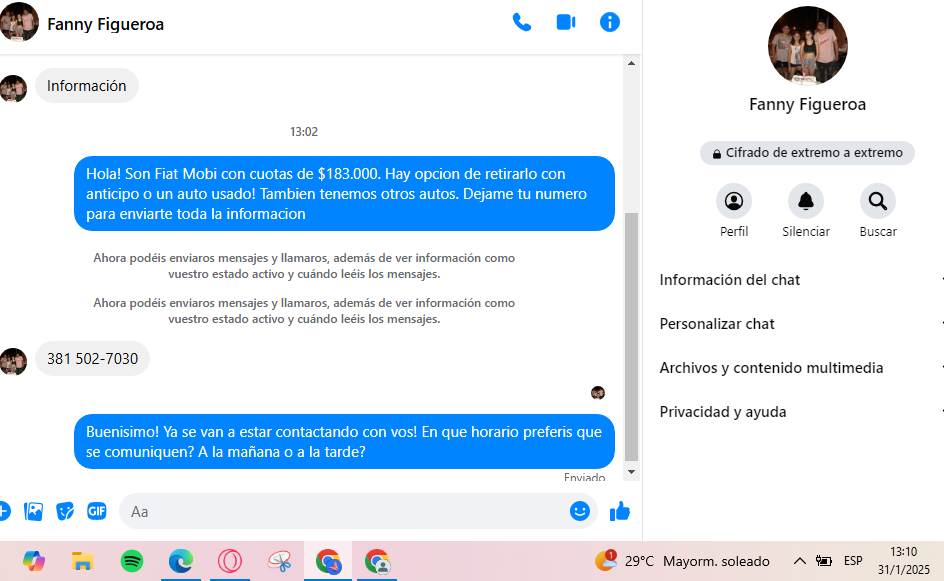The width and height of the screenshot is (944, 581).
Task: Start a video call from the header
Action: pos(566,22)
